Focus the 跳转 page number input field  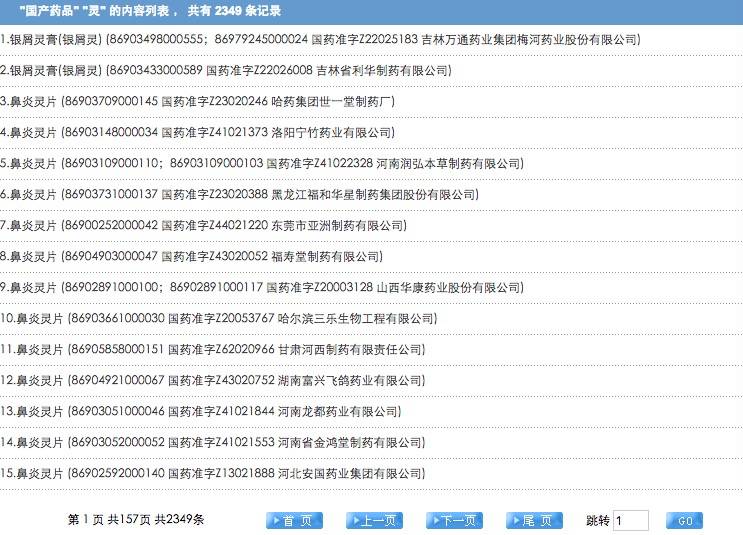[631, 520]
